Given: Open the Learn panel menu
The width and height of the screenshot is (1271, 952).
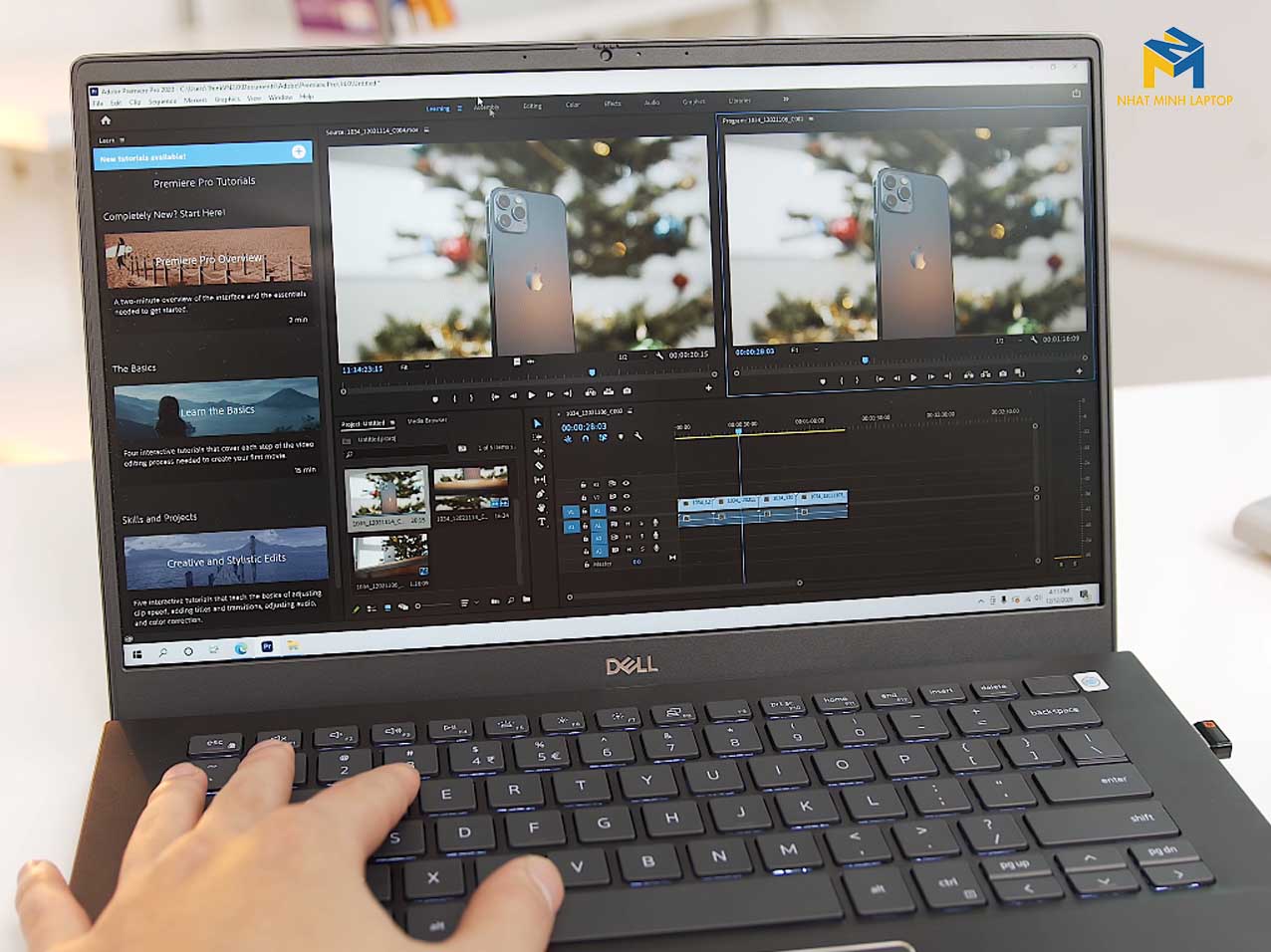Looking at the screenshot, I should (x=123, y=140).
